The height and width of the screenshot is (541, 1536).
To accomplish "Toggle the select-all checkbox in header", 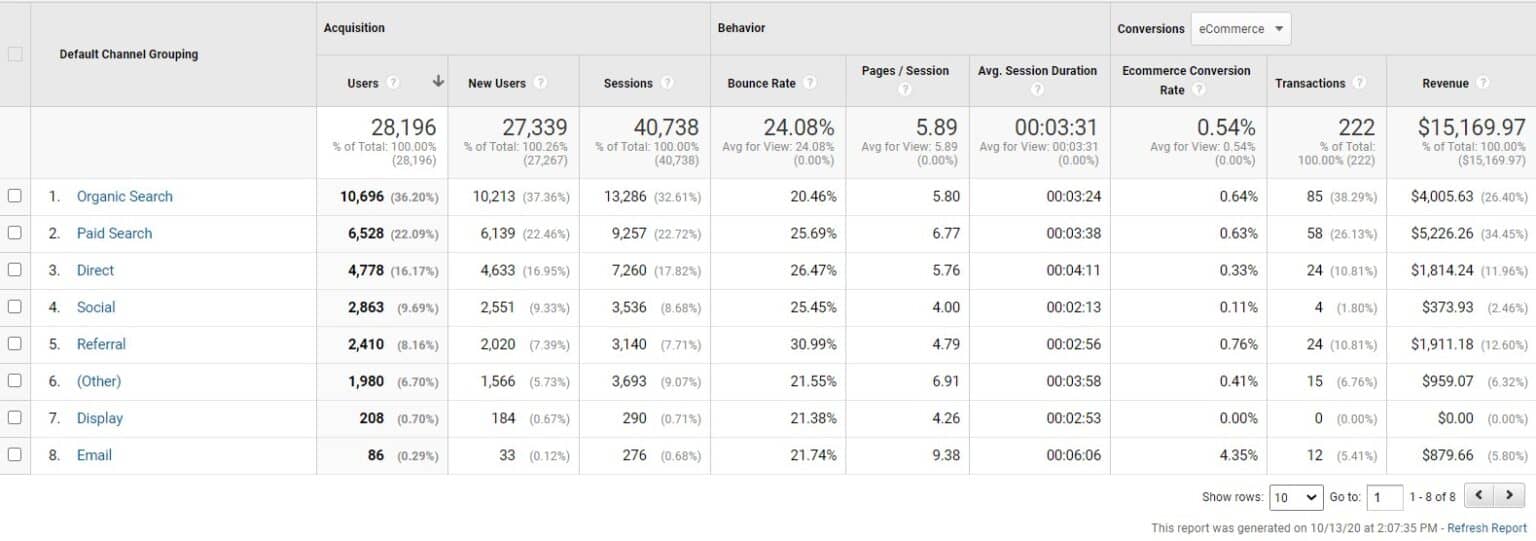I will [15, 54].
